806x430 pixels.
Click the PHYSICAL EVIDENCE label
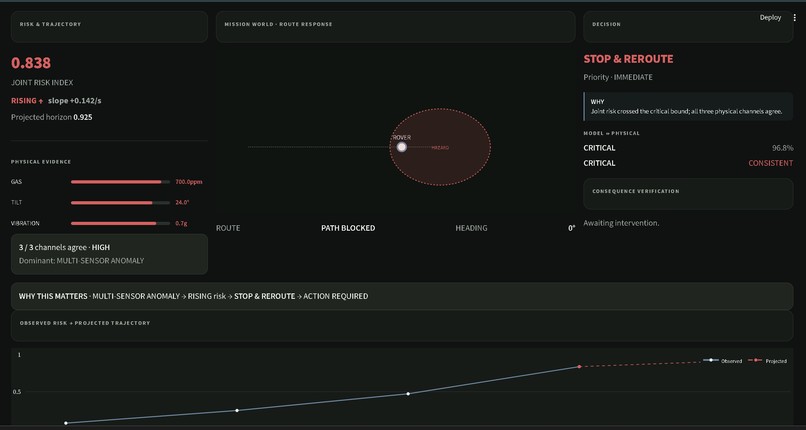(41, 162)
